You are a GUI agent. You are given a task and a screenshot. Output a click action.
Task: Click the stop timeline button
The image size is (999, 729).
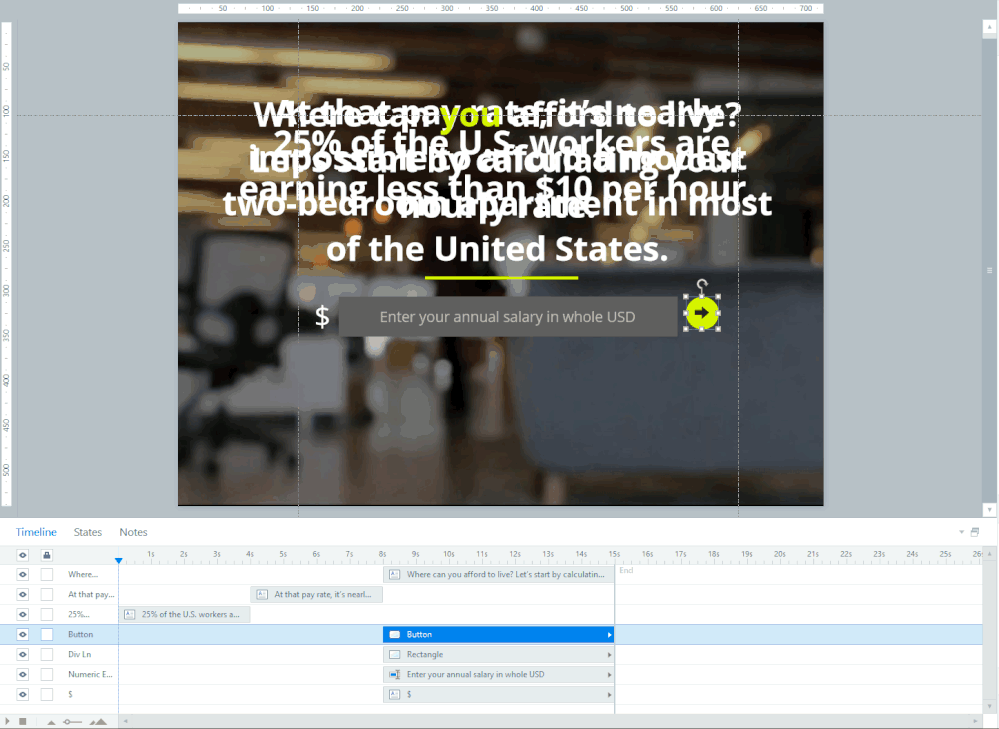coord(22,721)
